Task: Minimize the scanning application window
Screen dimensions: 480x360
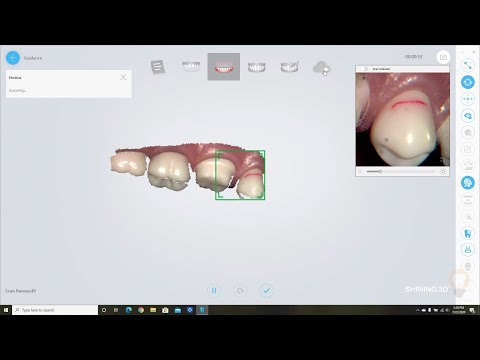Action: [462, 52]
